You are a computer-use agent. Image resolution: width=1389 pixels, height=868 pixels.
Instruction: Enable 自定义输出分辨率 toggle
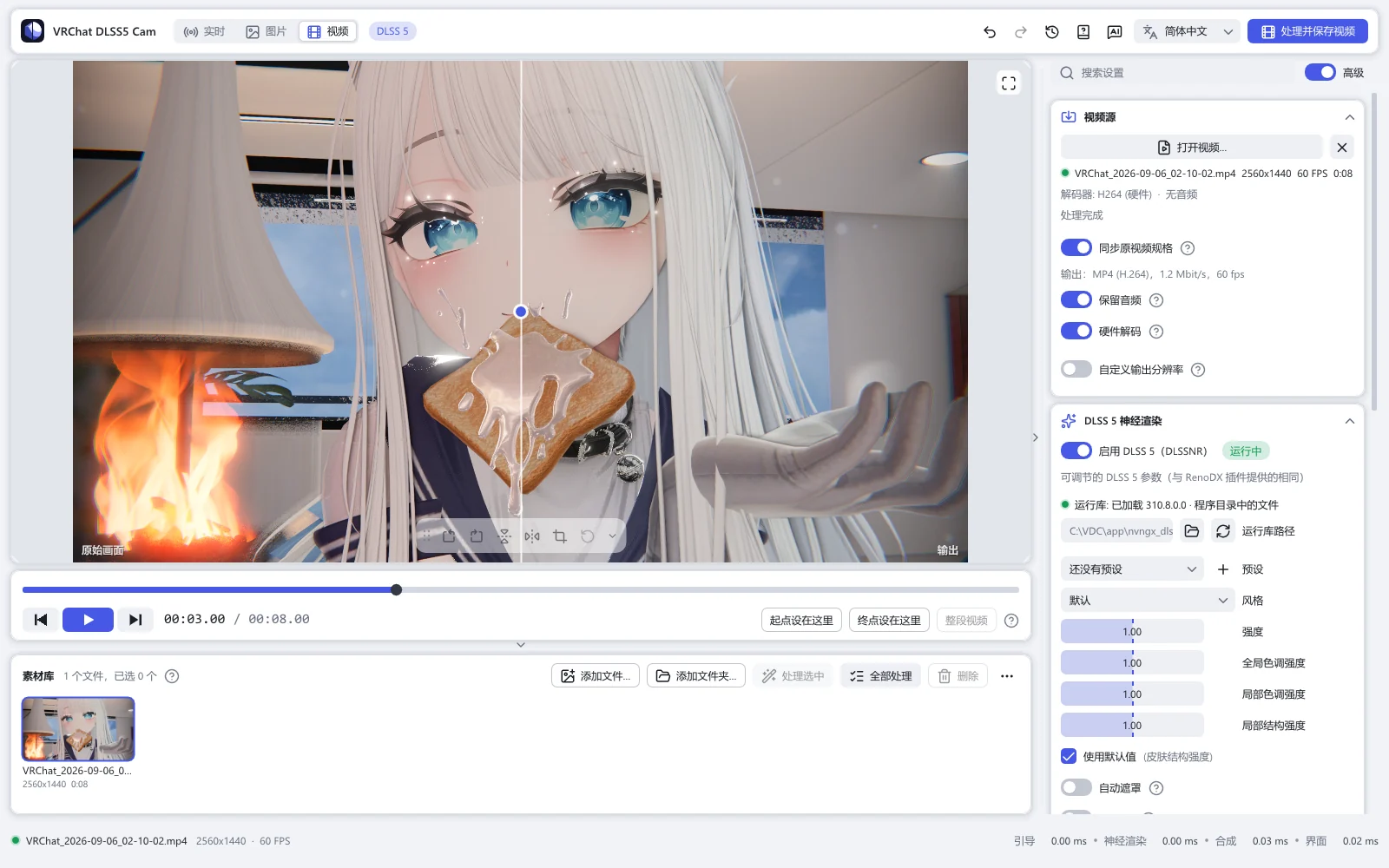[1076, 369]
